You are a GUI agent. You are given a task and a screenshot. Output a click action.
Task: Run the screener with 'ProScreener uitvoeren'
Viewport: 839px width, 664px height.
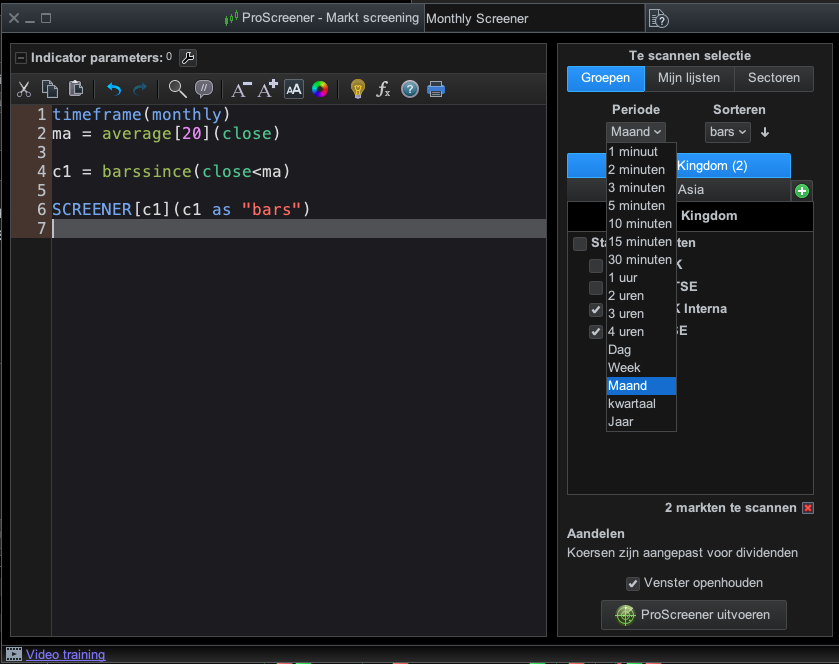pos(693,615)
